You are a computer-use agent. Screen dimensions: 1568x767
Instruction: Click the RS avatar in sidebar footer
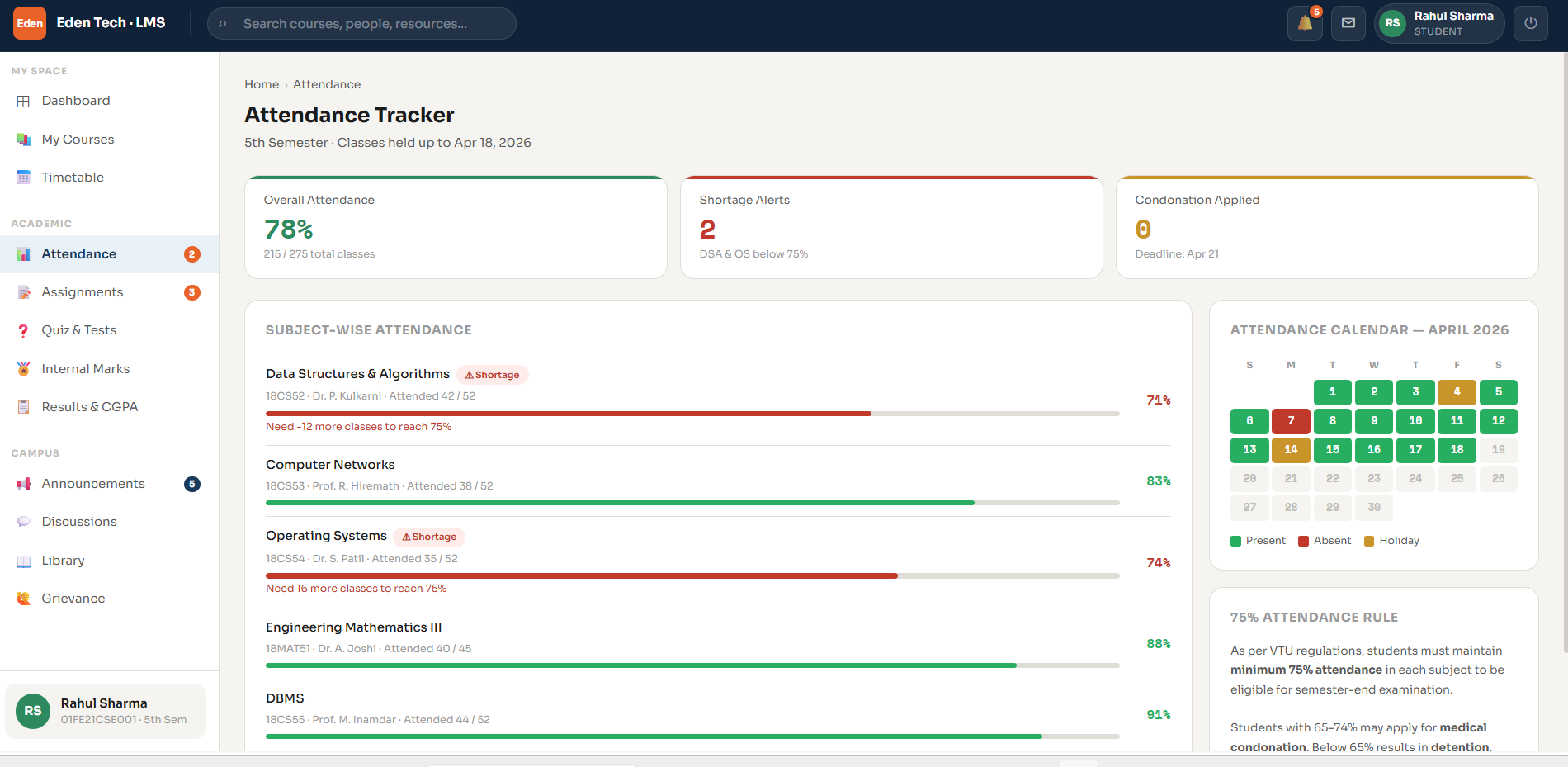[x=33, y=711]
